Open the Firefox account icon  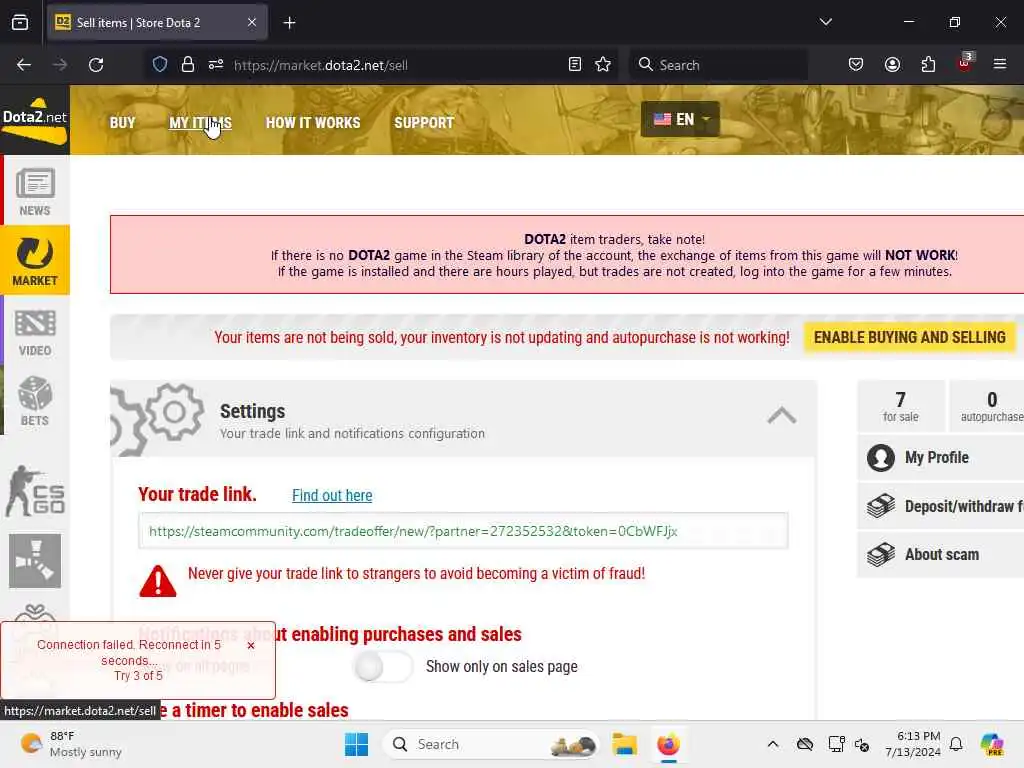pos(892,65)
